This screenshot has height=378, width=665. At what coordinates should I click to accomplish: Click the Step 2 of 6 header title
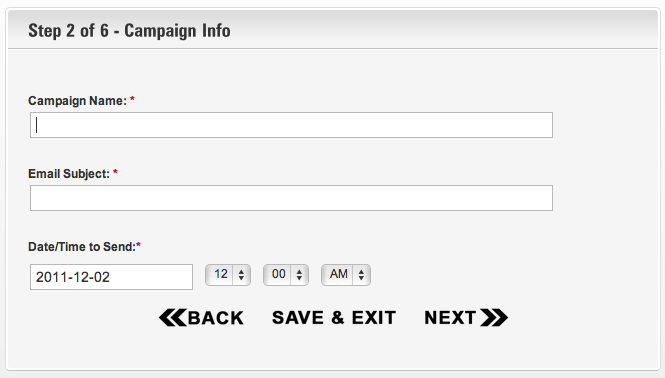[x=129, y=31]
